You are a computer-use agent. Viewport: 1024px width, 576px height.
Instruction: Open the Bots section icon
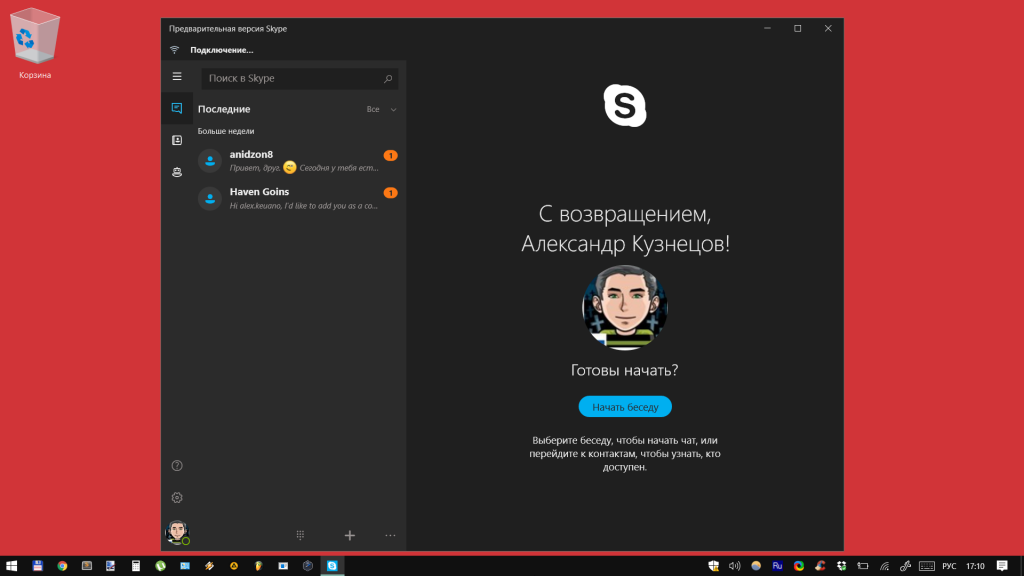[x=177, y=172]
